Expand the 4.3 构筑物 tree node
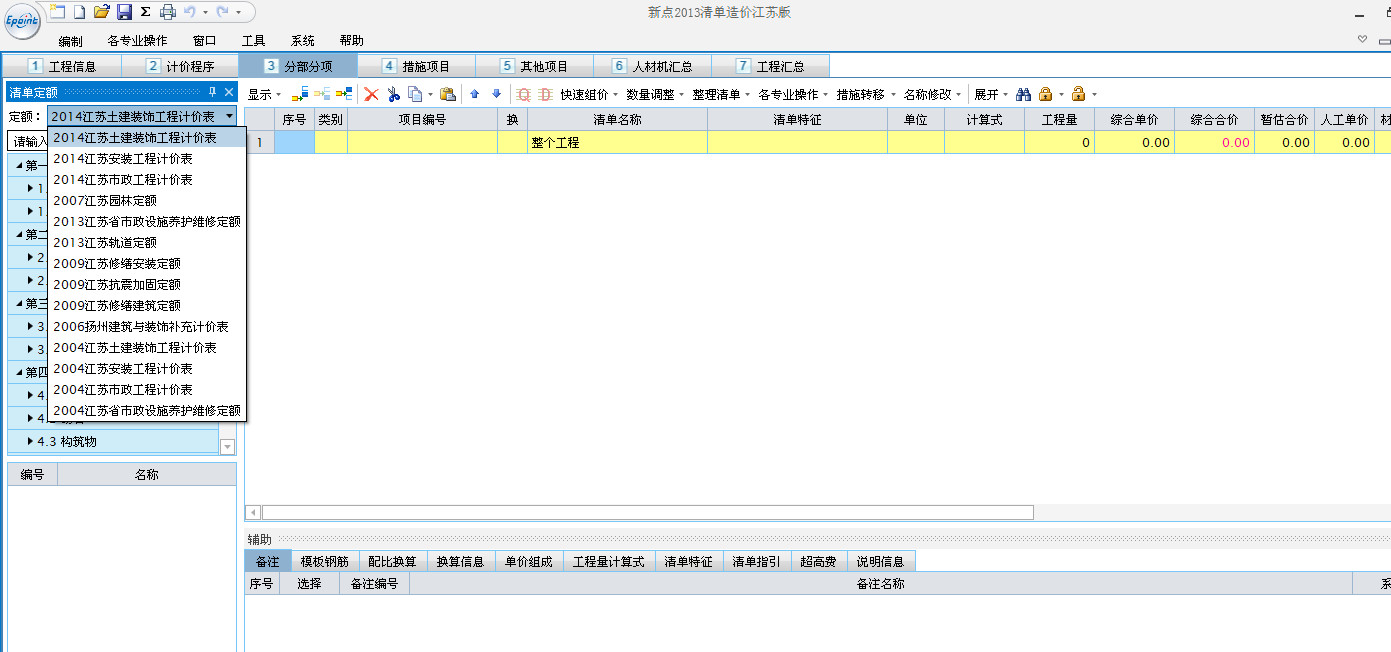1391x652 pixels. (31, 441)
